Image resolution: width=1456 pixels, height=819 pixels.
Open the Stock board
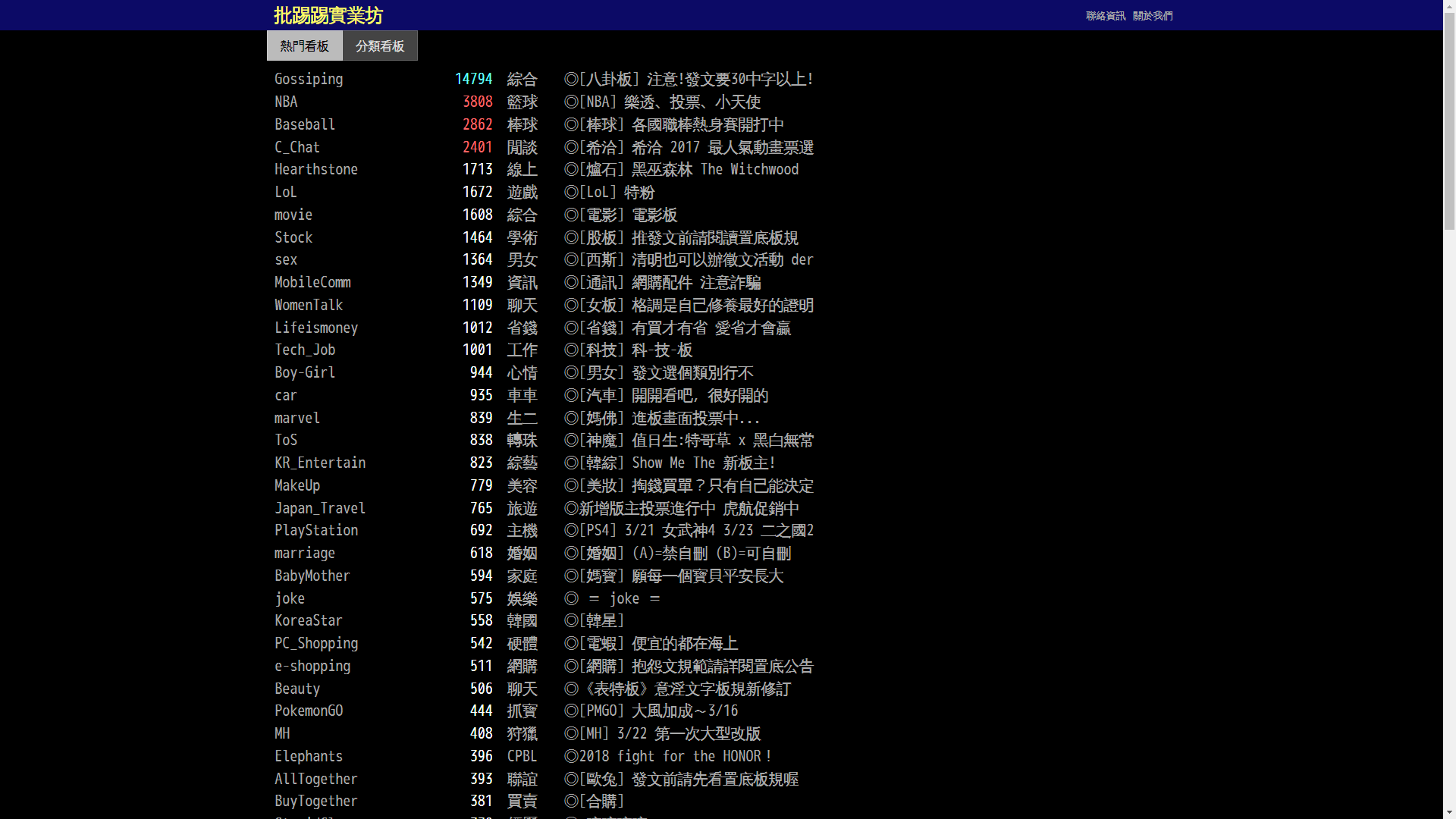pyautogui.click(x=293, y=237)
